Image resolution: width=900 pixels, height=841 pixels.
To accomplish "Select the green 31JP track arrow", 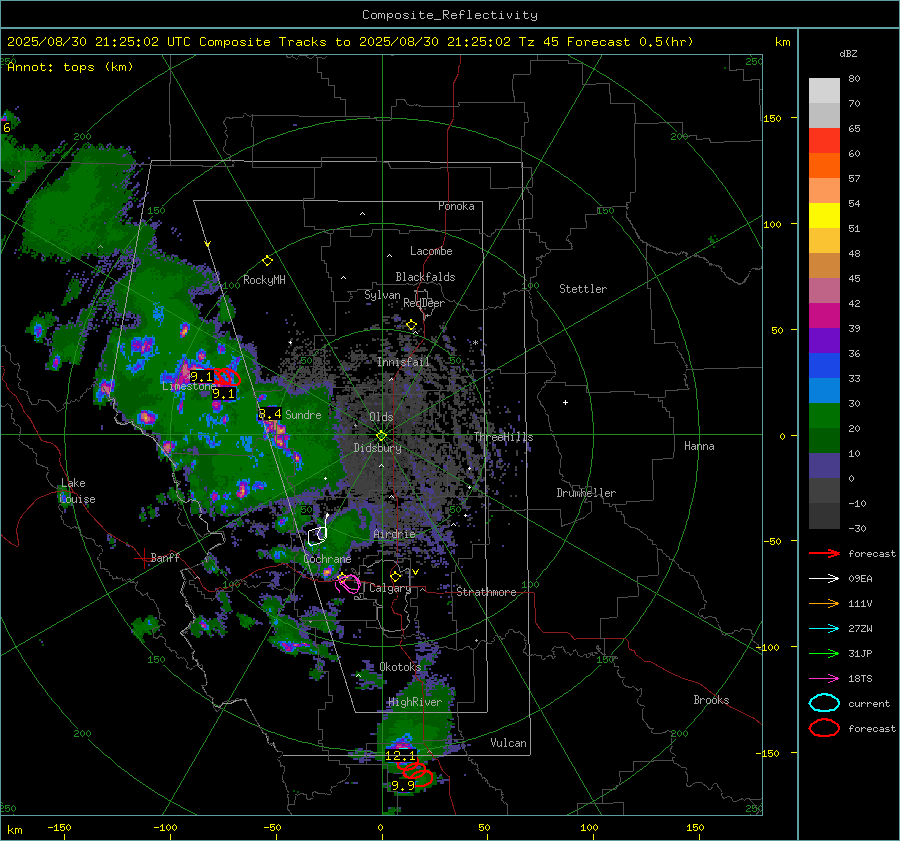I will (x=824, y=653).
